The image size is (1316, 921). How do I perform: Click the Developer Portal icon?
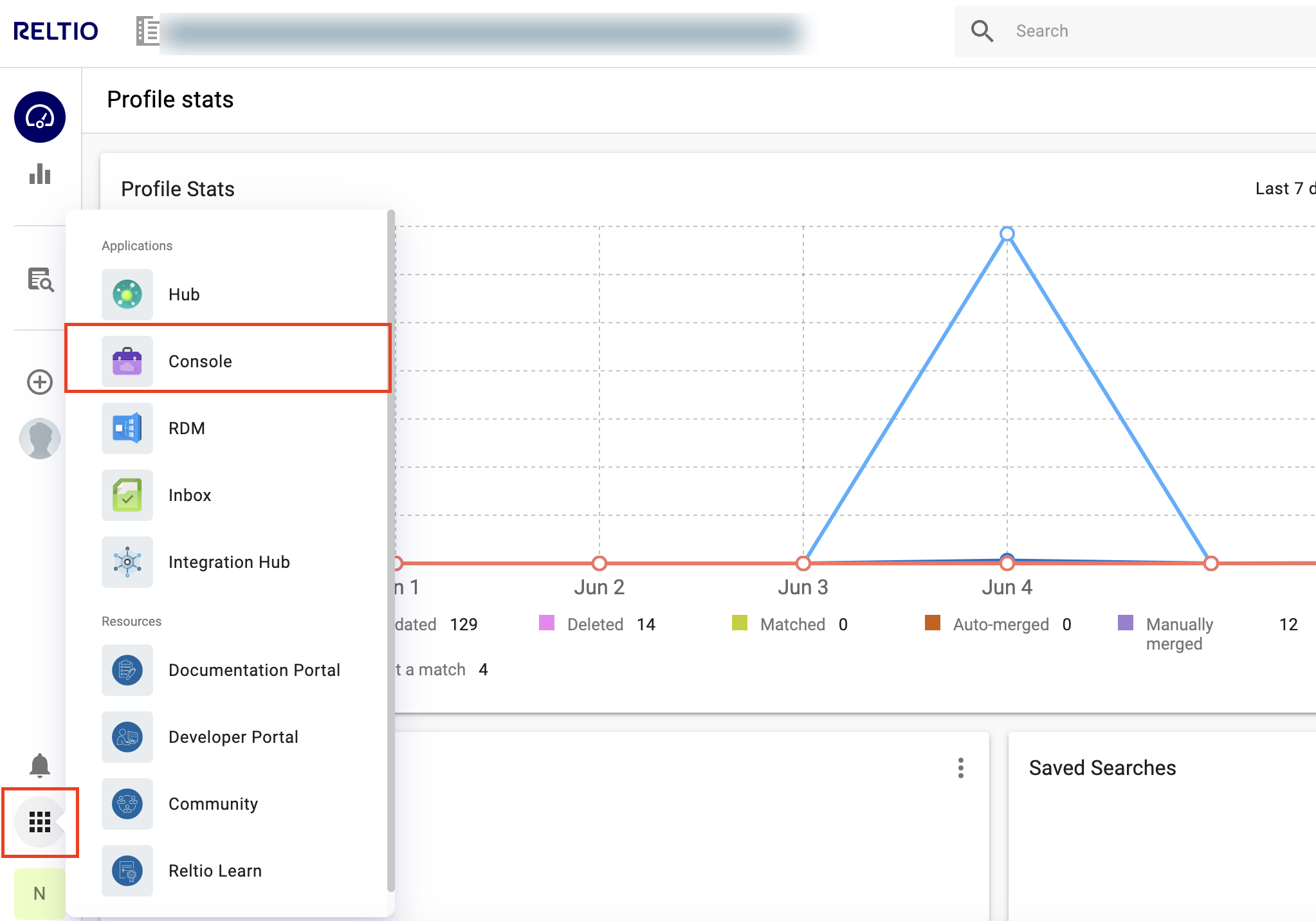(x=127, y=737)
